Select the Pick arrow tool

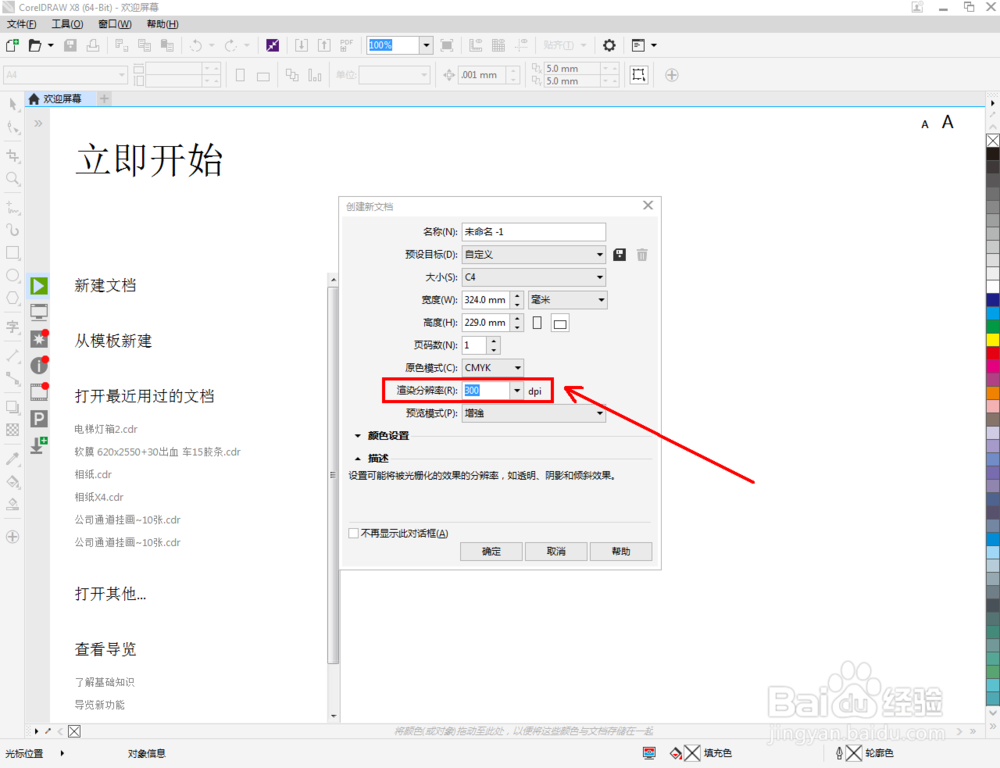coord(13,104)
